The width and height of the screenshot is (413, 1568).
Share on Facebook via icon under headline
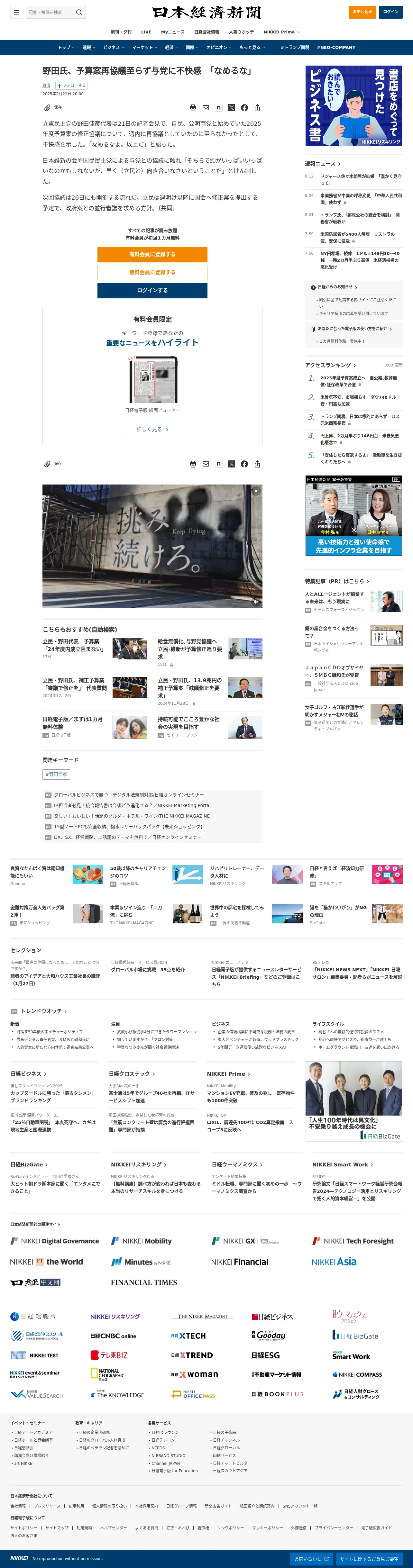tap(244, 108)
